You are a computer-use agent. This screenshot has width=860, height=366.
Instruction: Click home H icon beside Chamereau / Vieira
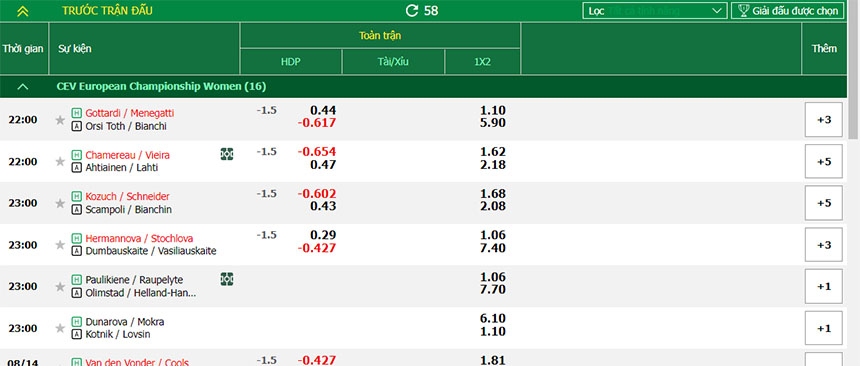pyautogui.click(x=76, y=155)
